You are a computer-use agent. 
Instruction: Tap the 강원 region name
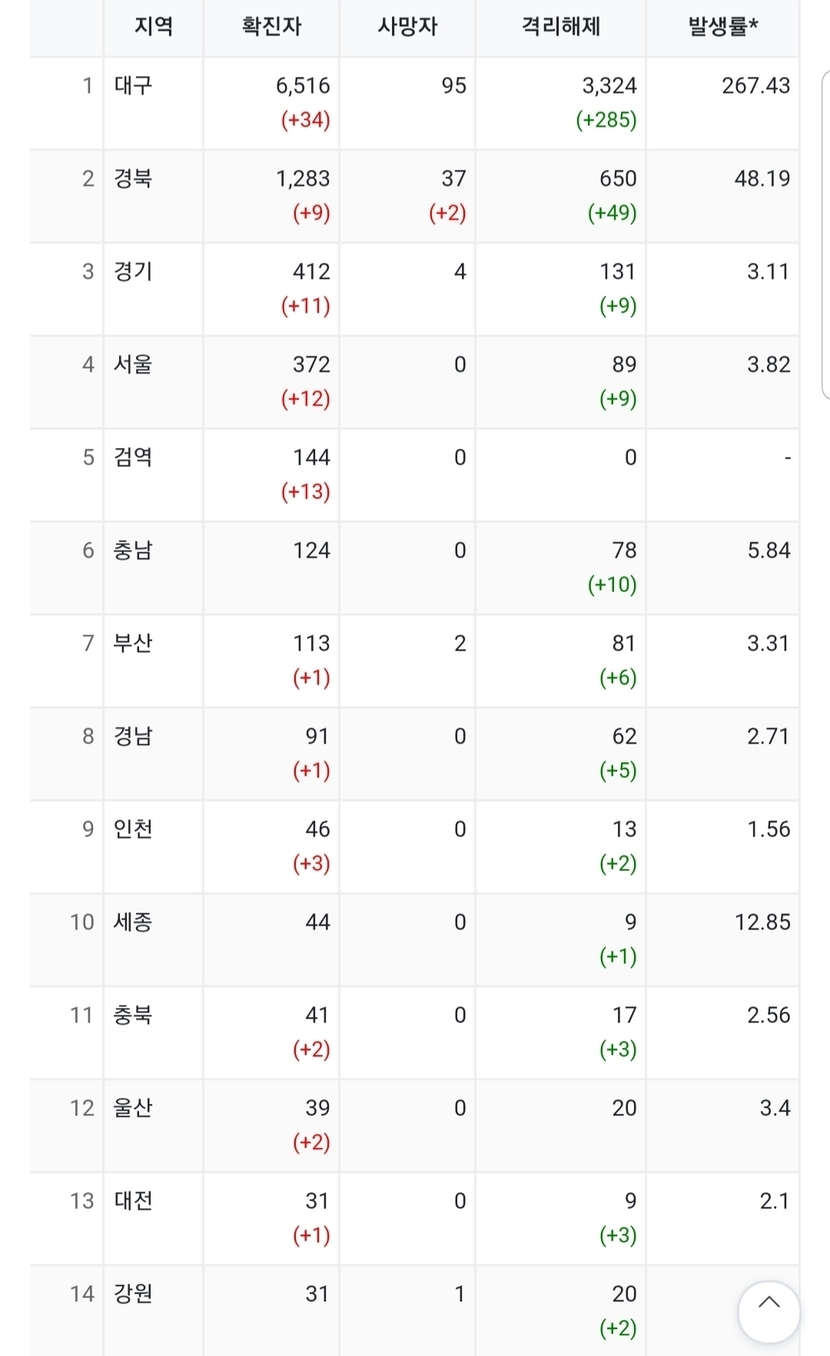[133, 1295]
